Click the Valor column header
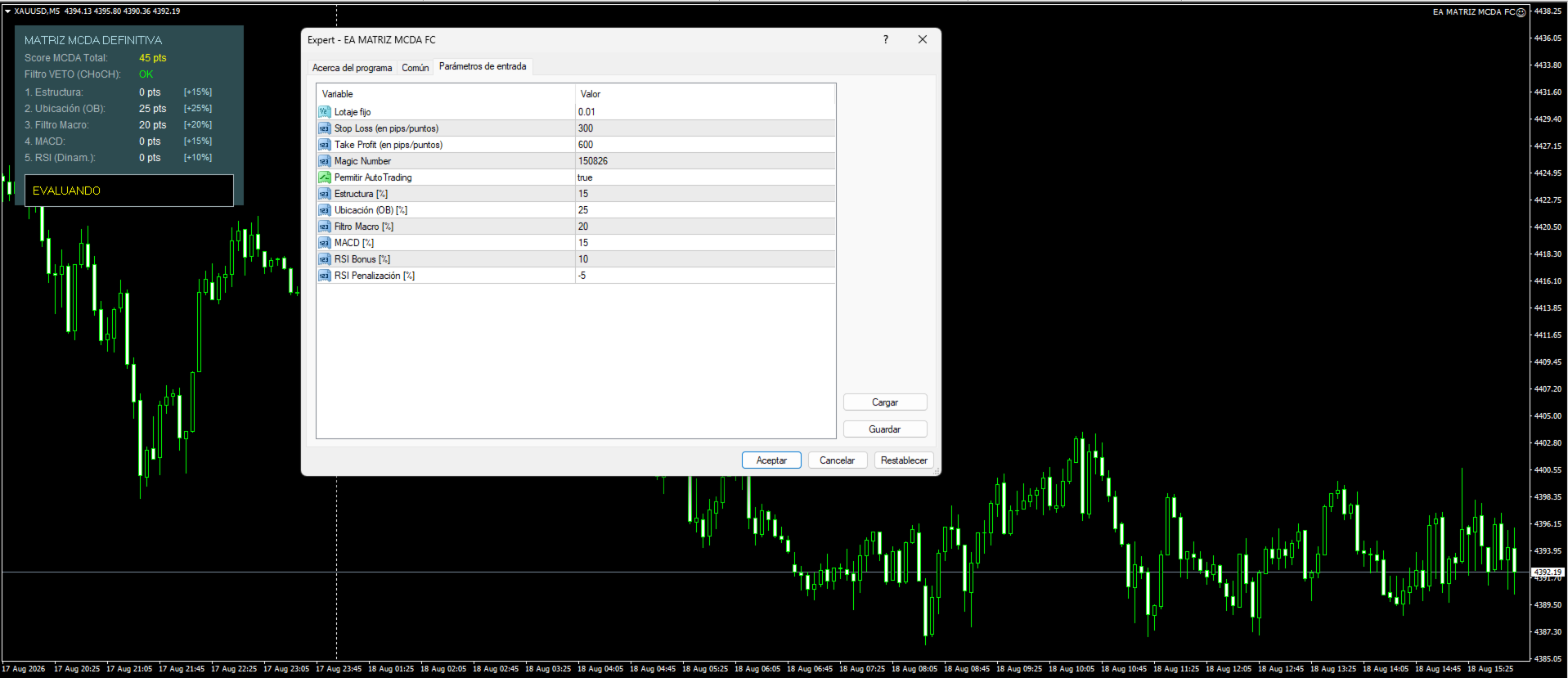 pyautogui.click(x=705, y=94)
